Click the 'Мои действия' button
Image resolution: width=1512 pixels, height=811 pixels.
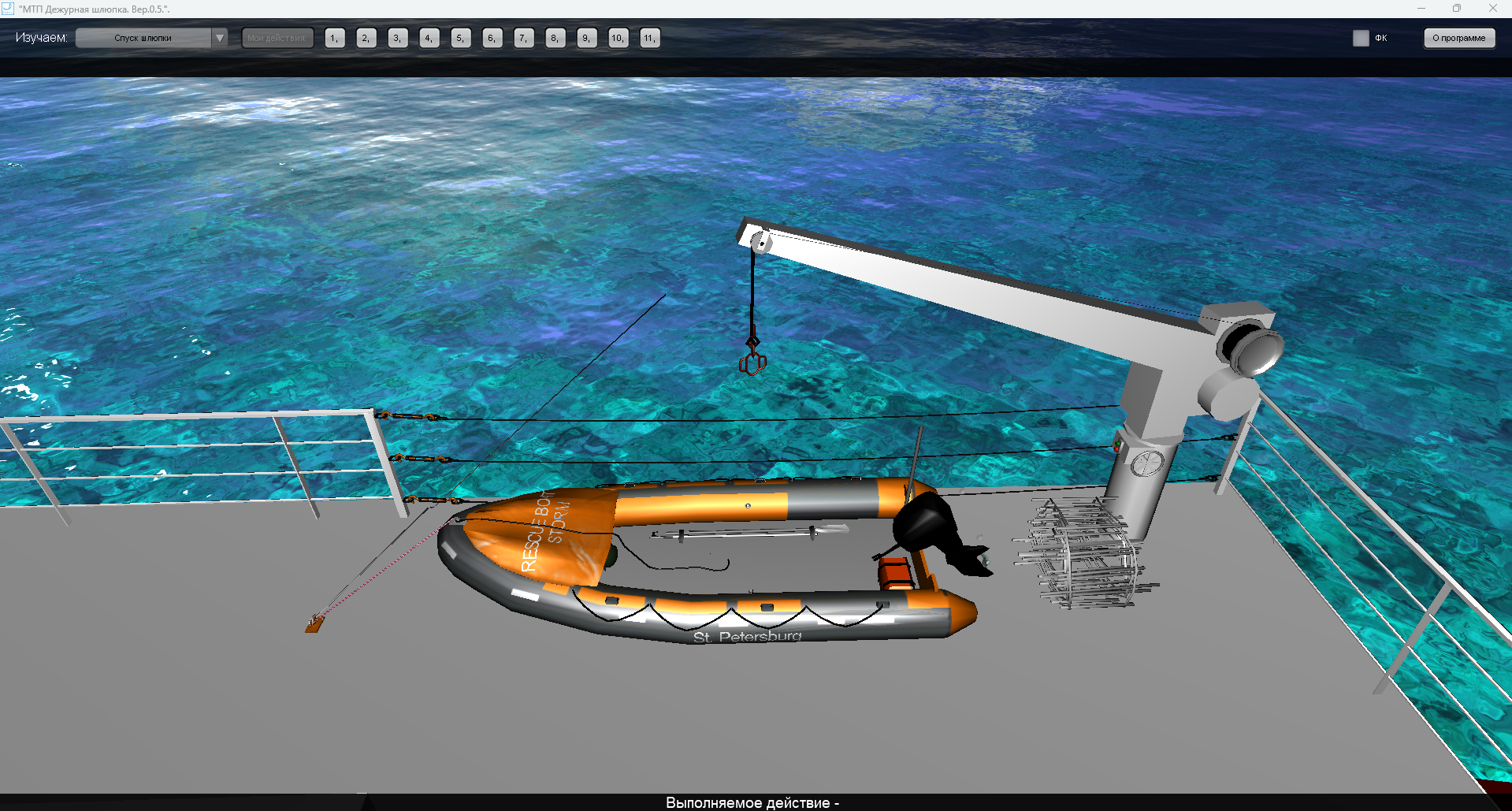click(277, 38)
